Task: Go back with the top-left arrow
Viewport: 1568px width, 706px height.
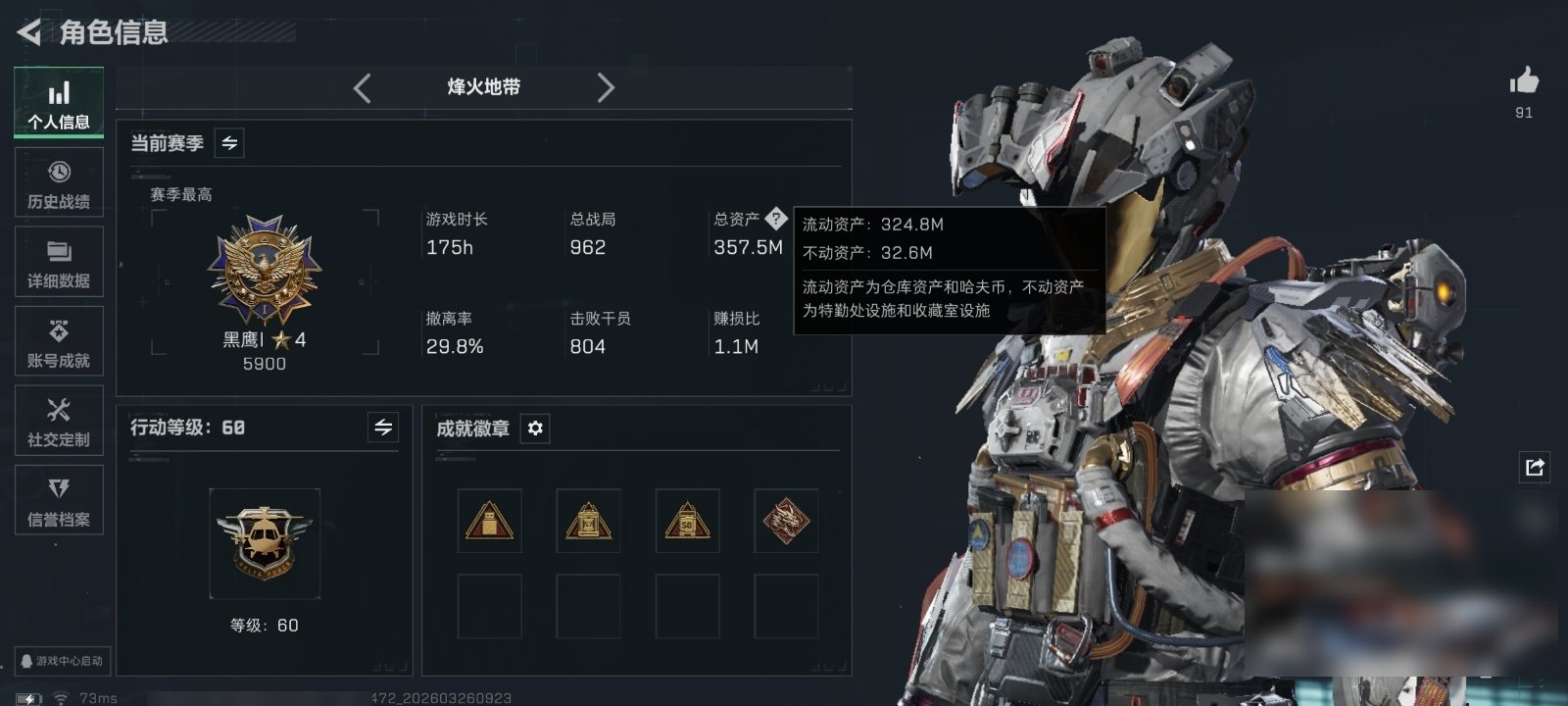Action: click(29, 32)
